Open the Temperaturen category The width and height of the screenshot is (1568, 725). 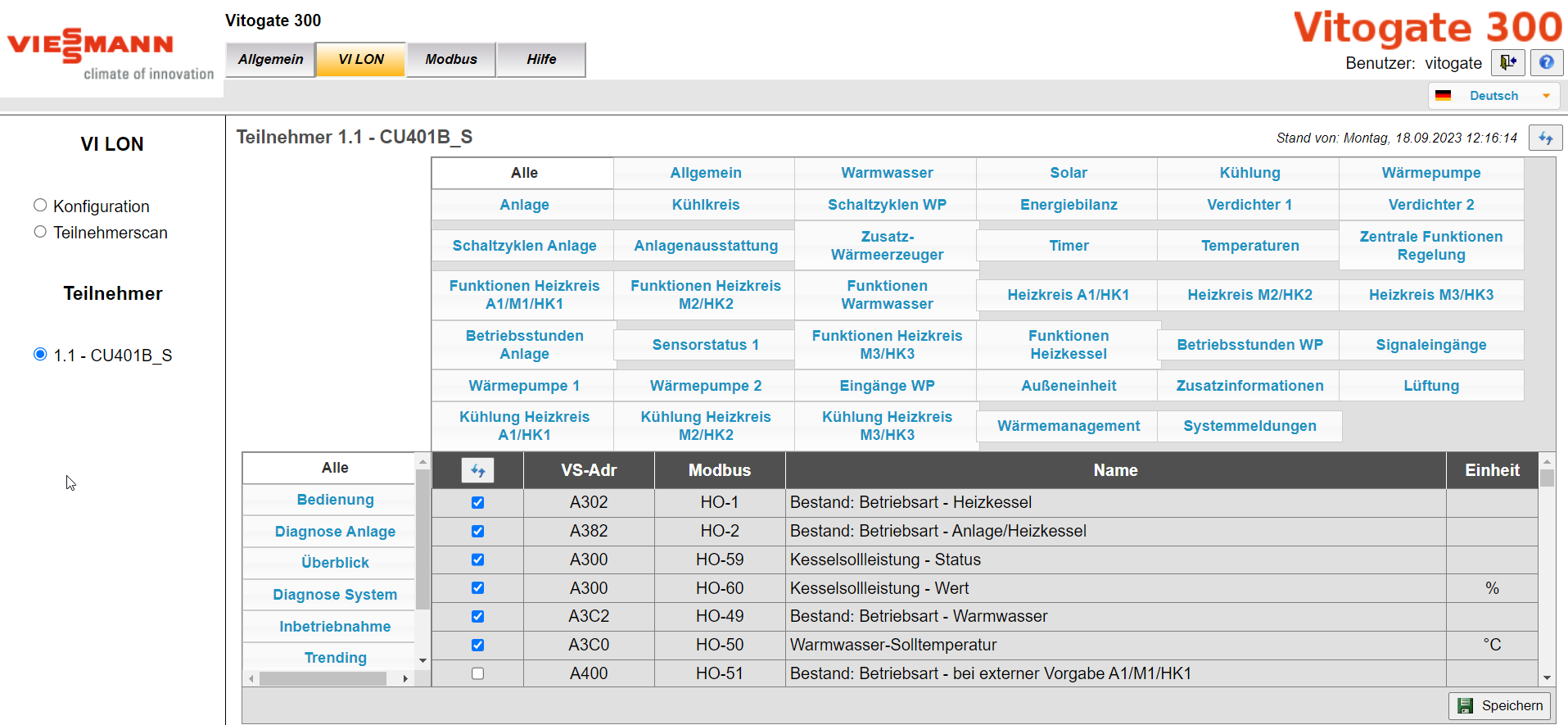click(1249, 246)
